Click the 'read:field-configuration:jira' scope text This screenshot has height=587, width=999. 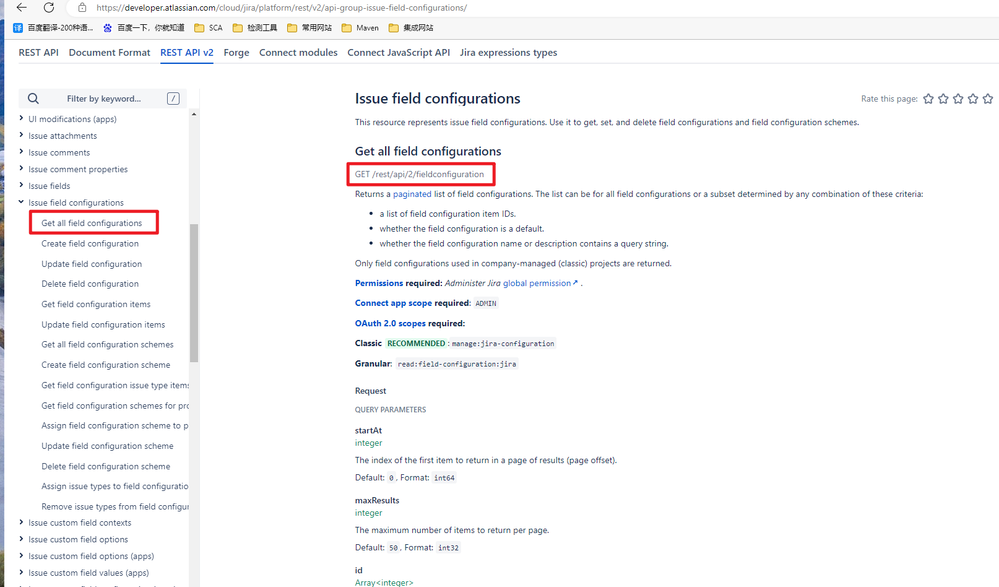tap(457, 364)
